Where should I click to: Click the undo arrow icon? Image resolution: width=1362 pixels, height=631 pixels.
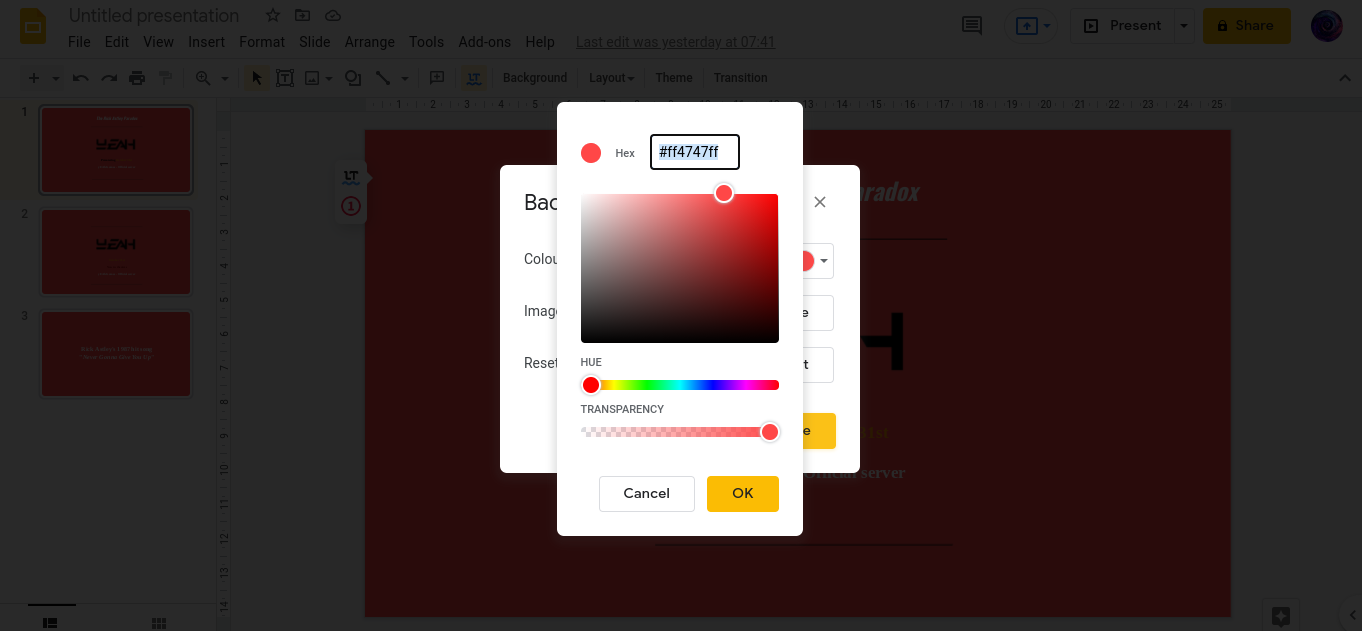coord(80,78)
